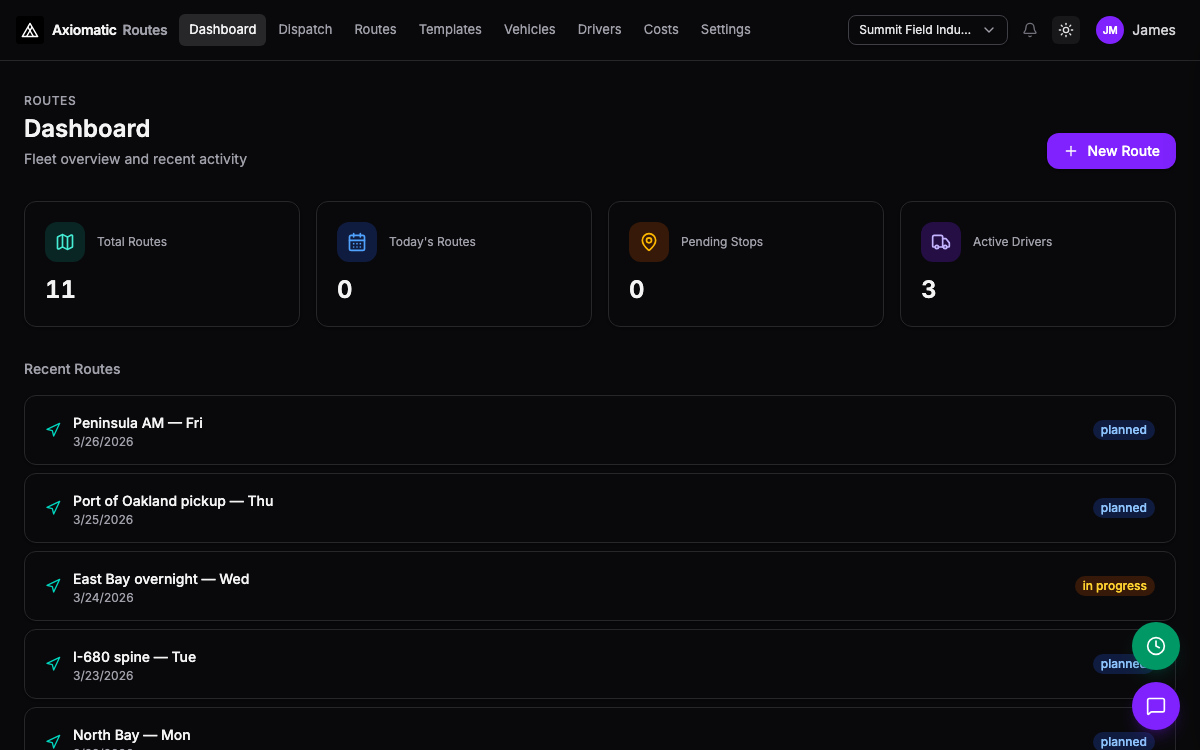The height and width of the screenshot is (750, 1200).
Task: Open the Peninsula AM — Fri route
Action: tap(600, 430)
